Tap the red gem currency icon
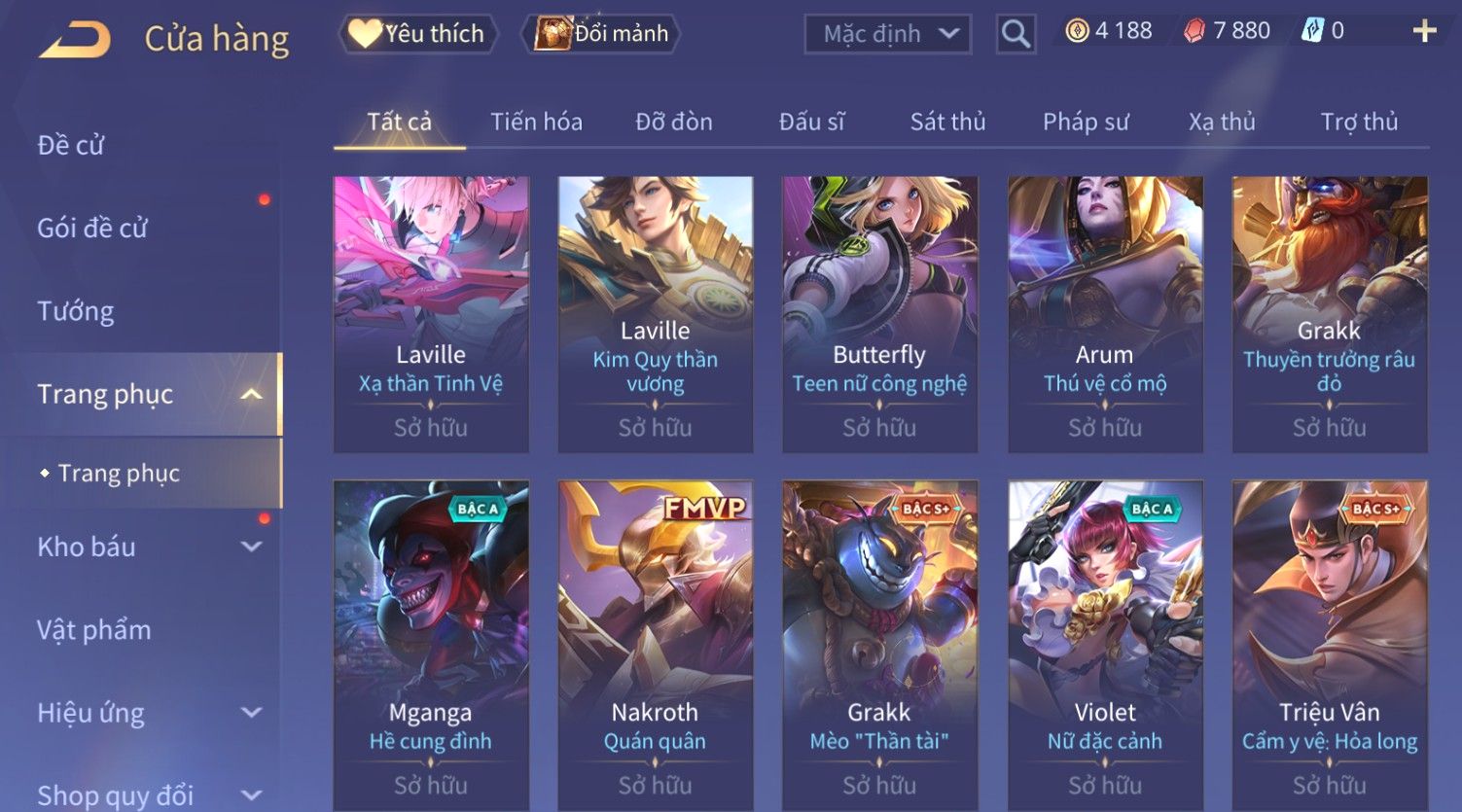 [x=1194, y=31]
